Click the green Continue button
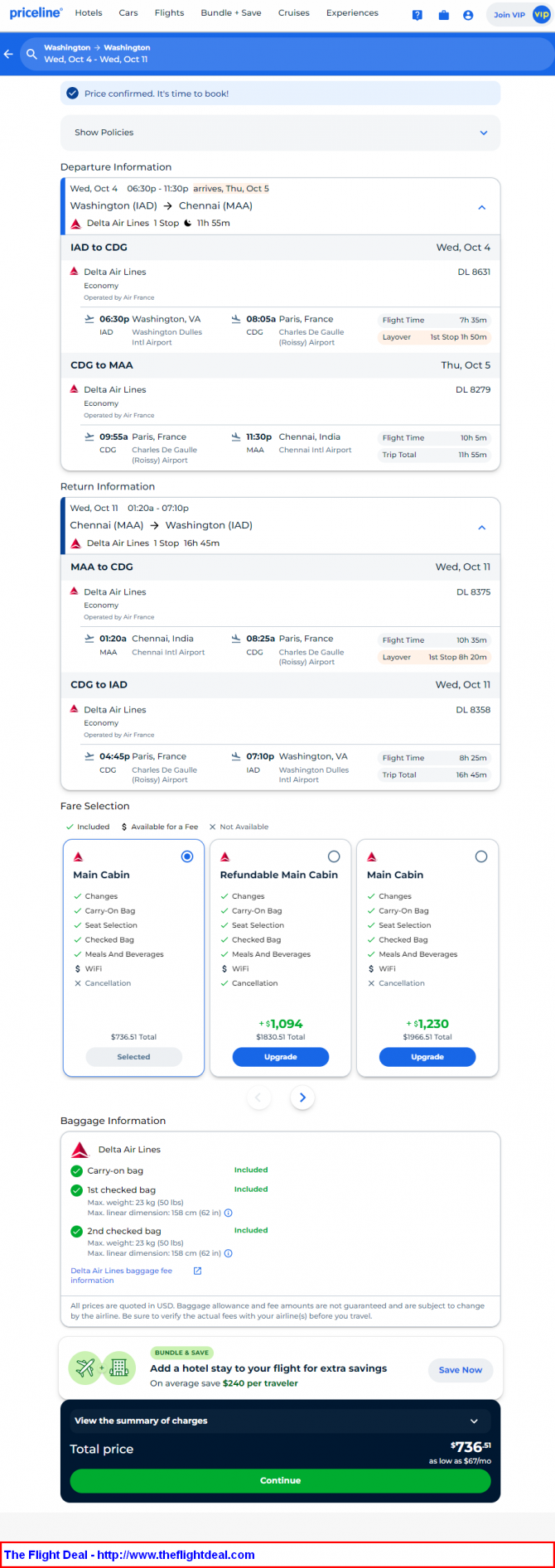This screenshot has width=555, height=1568. (280, 1480)
